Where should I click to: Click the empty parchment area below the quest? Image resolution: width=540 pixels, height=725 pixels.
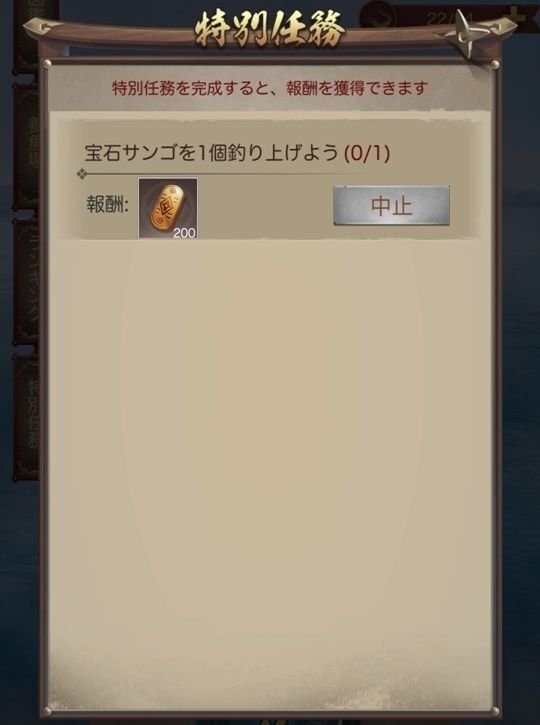pos(270,462)
